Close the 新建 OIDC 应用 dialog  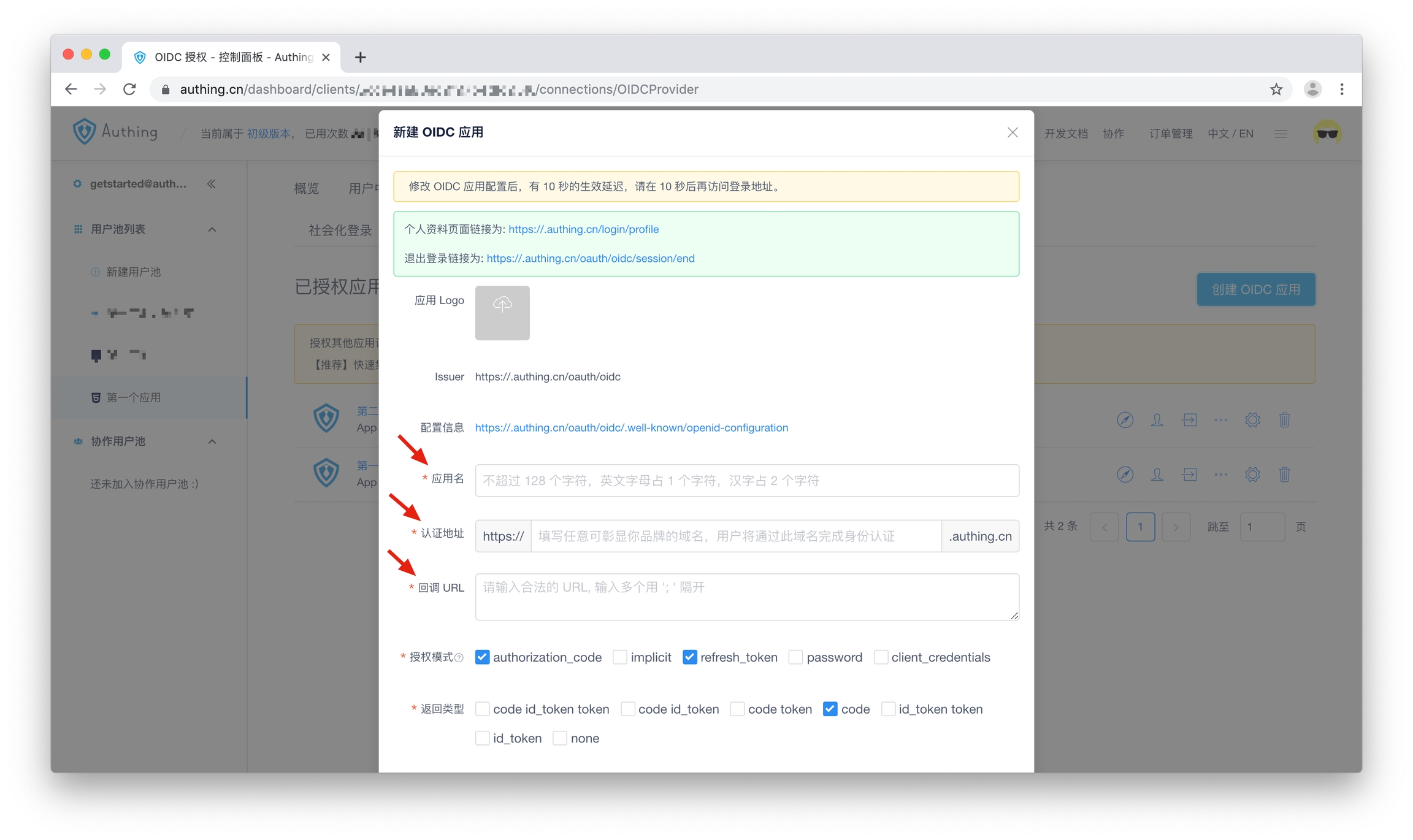pos(1012,132)
